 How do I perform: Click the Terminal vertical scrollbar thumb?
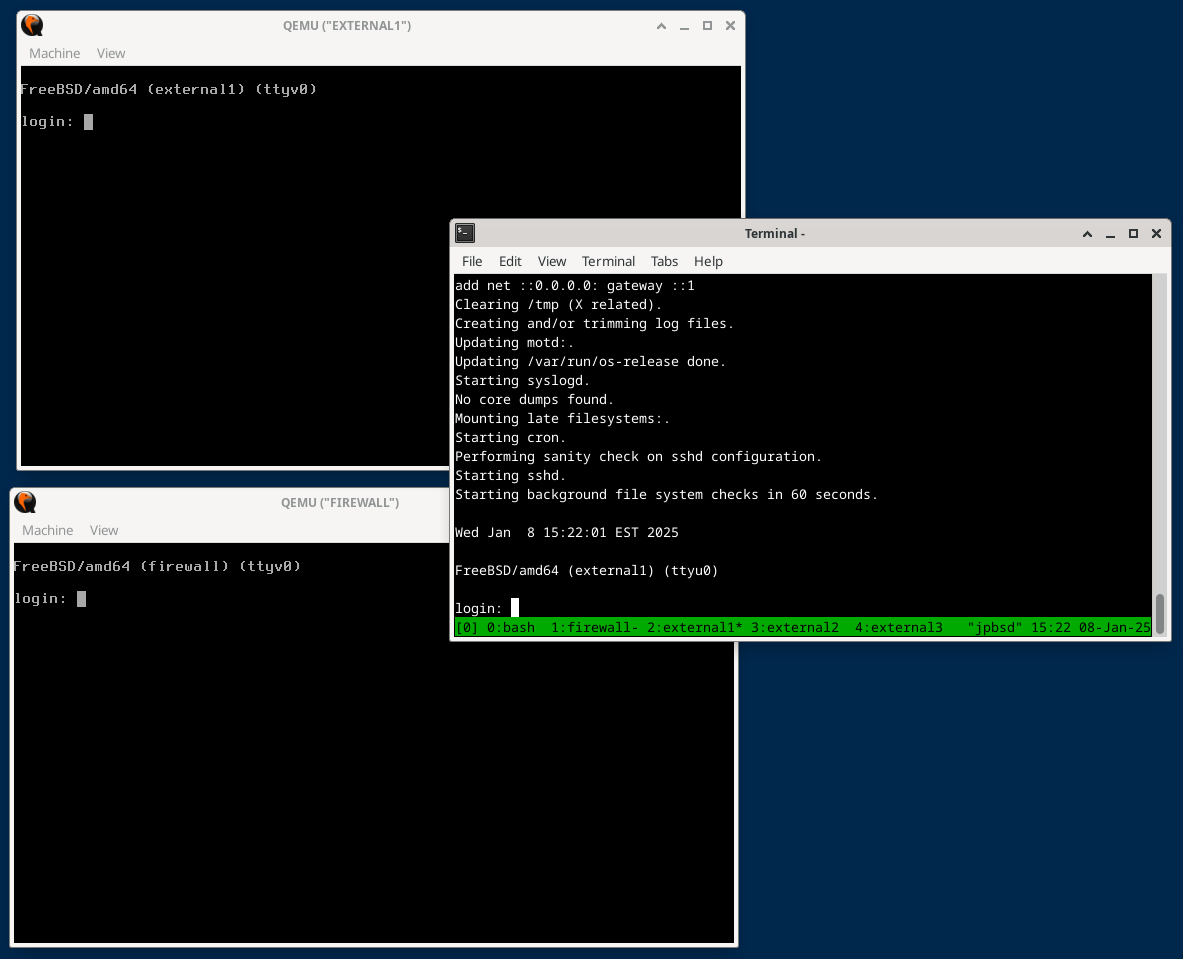1160,613
